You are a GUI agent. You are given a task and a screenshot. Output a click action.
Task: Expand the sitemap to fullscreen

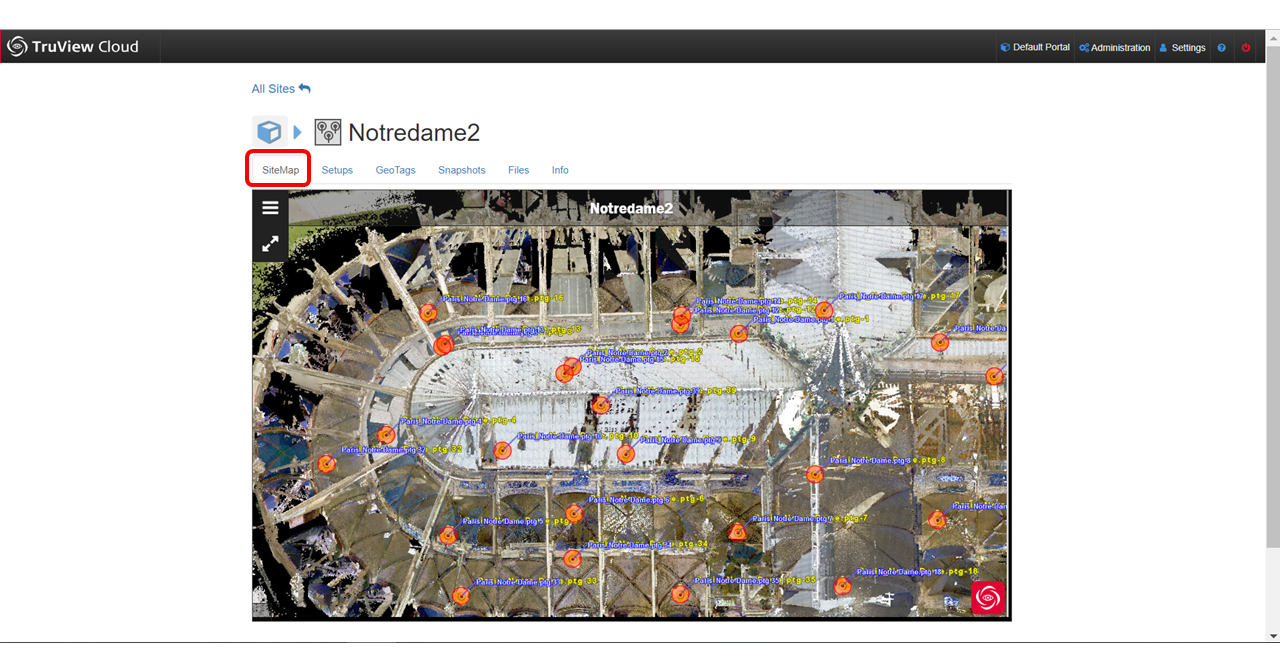tap(270, 243)
